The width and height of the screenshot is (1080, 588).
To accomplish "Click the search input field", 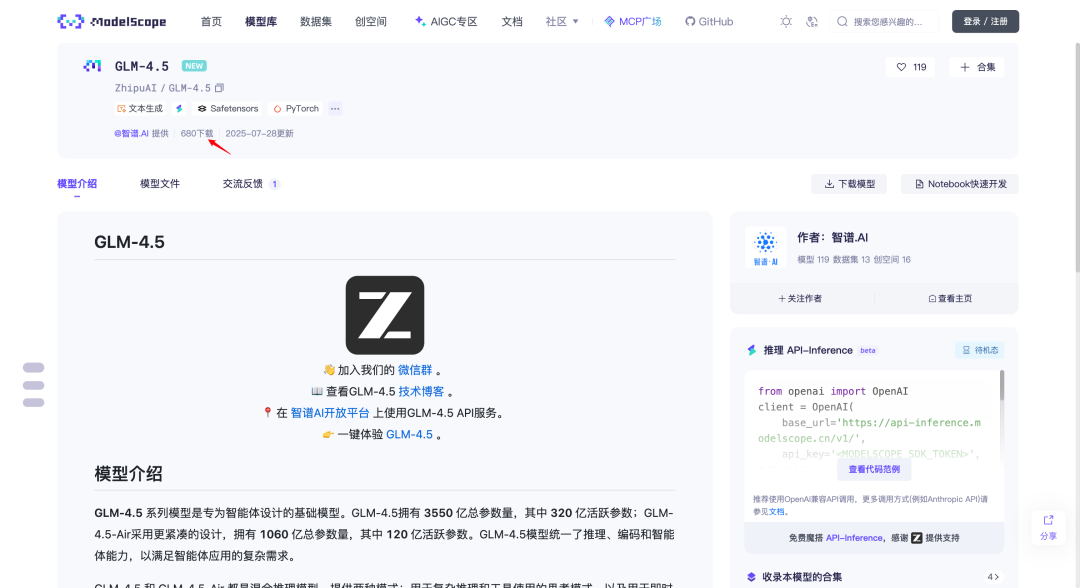I will tap(888, 20).
